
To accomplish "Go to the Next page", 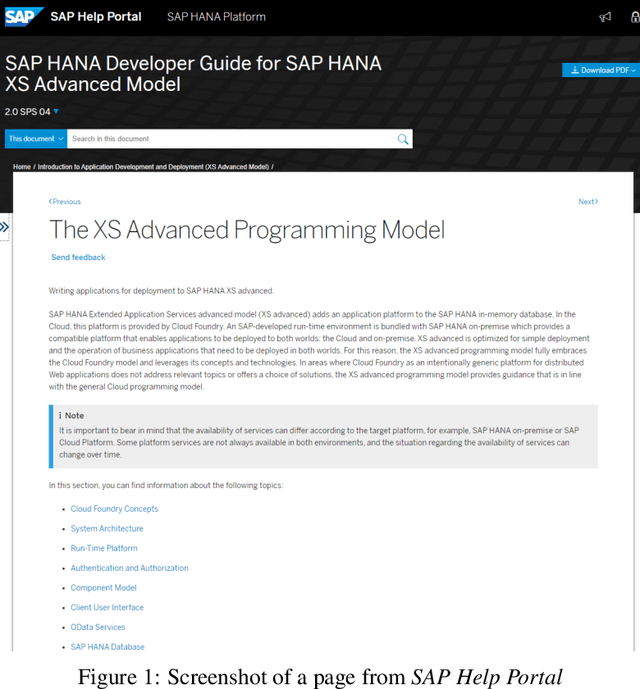I will (588, 202).
